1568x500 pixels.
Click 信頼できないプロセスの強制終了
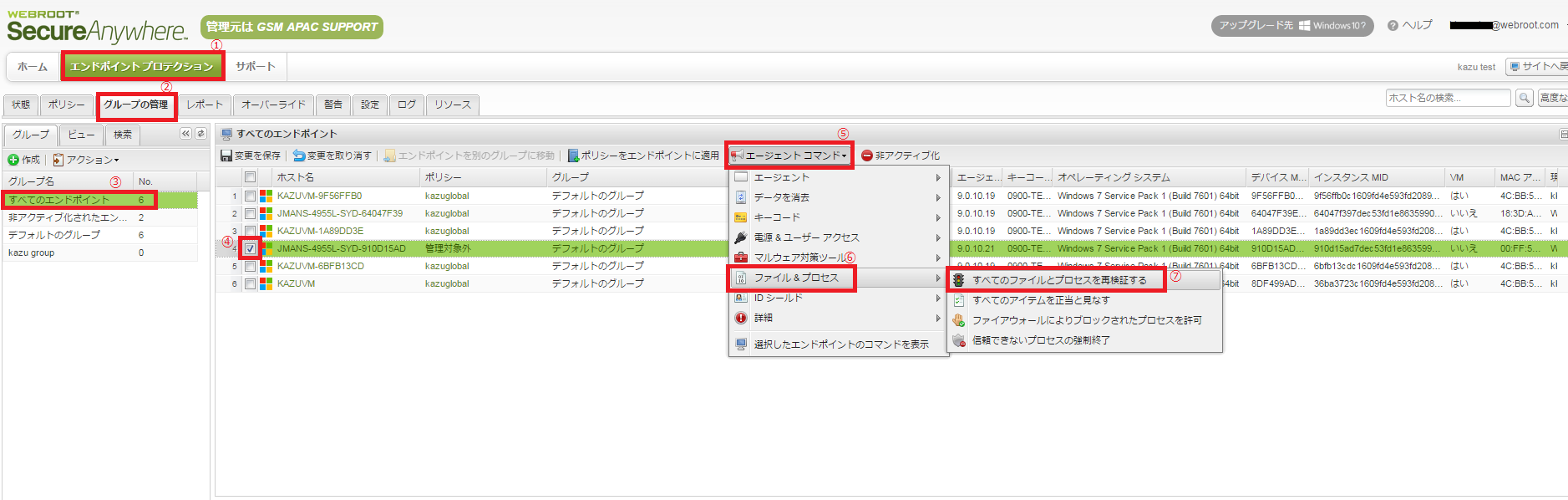pos(1084,340)
